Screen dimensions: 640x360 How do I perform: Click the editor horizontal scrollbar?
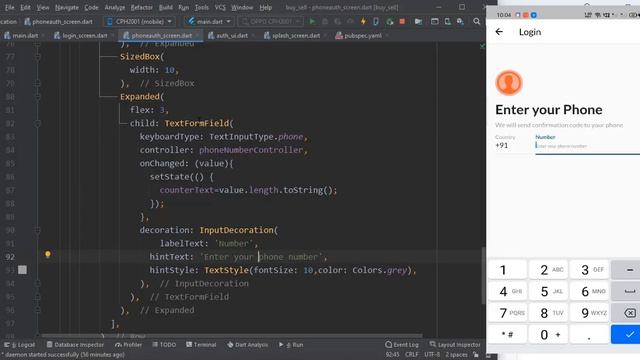pos(232,336)
